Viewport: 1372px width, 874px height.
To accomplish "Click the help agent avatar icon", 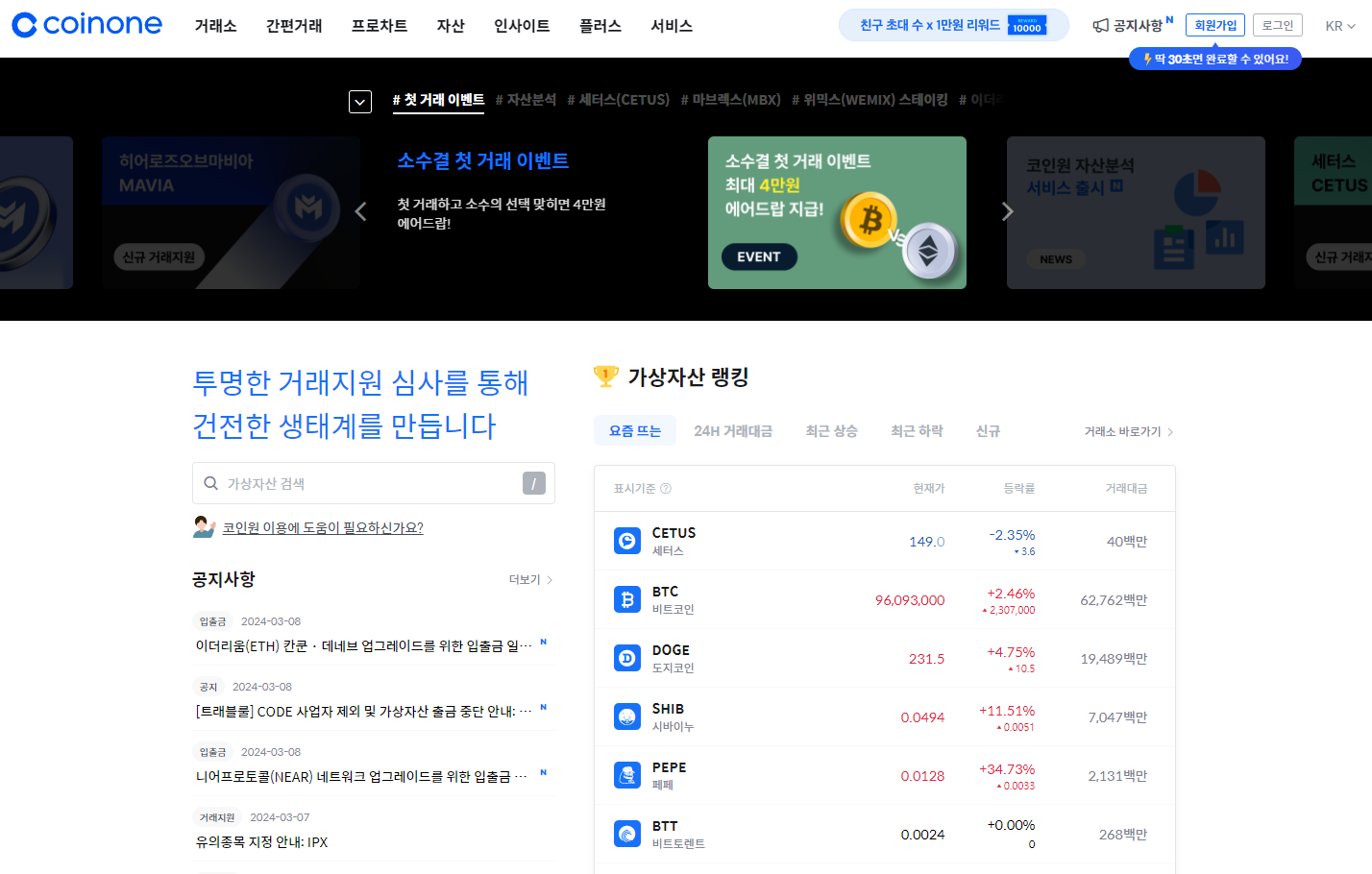I will coord(204,526).
